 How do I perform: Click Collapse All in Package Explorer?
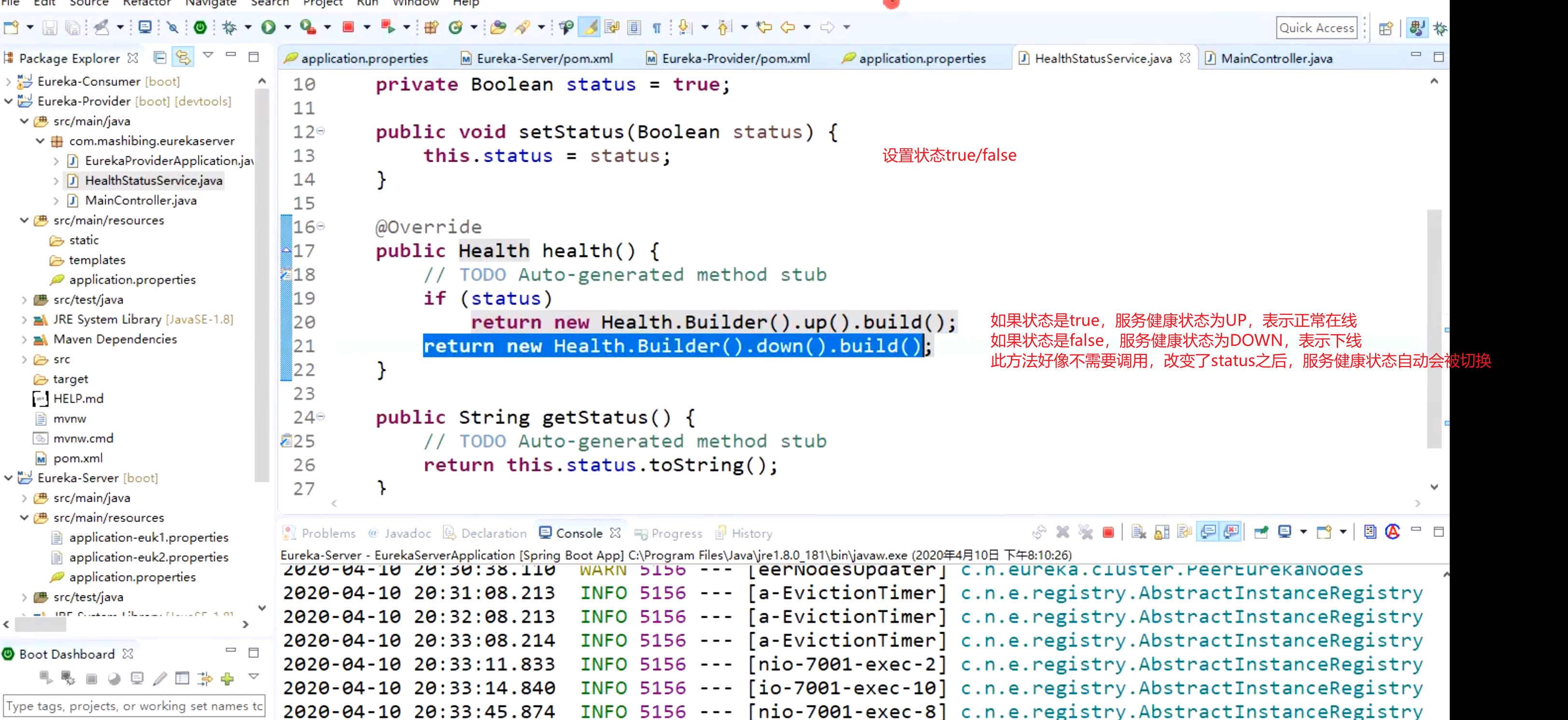click(160, 58)
